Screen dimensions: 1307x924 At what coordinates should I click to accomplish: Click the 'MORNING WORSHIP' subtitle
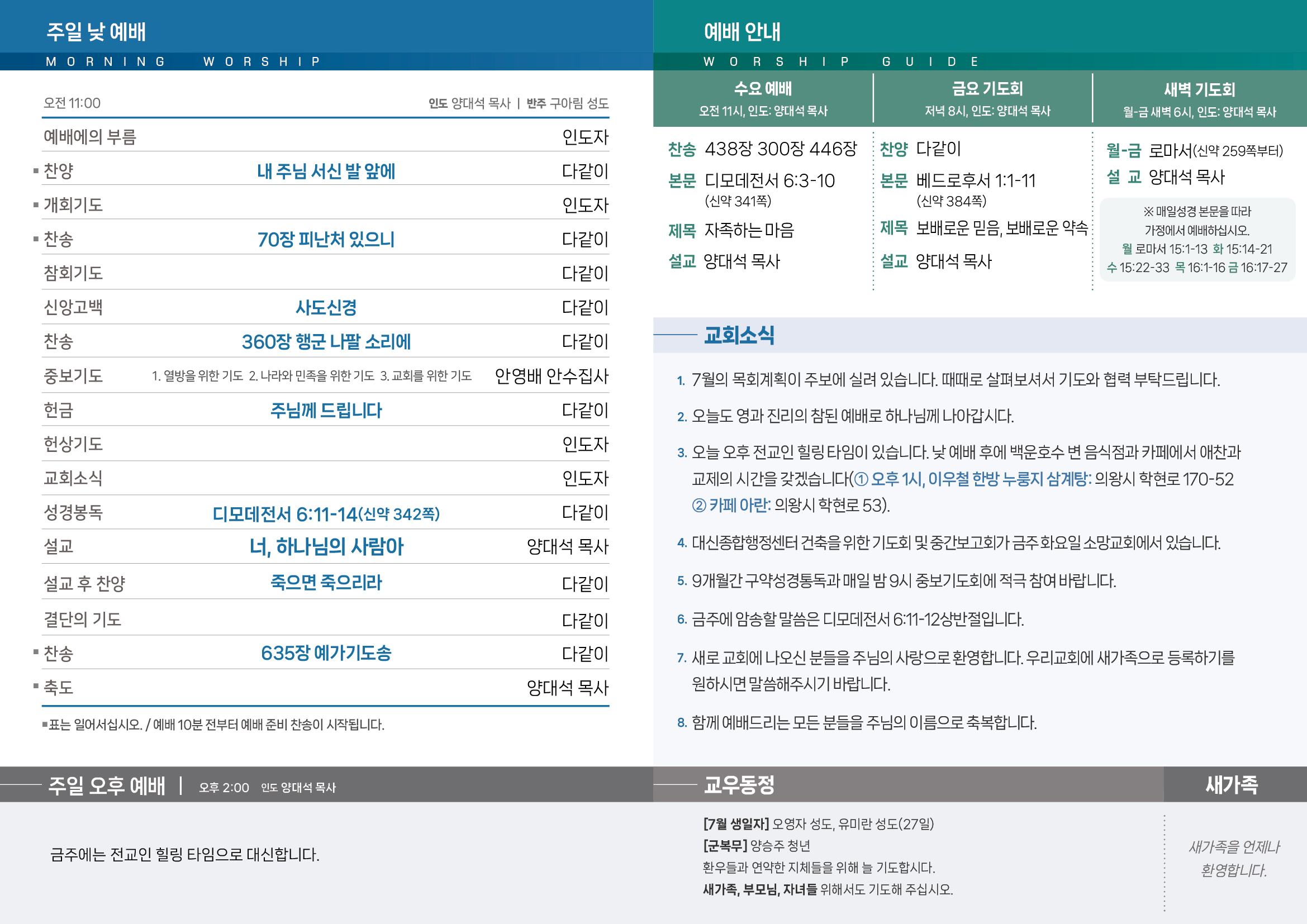coord(183,61)
